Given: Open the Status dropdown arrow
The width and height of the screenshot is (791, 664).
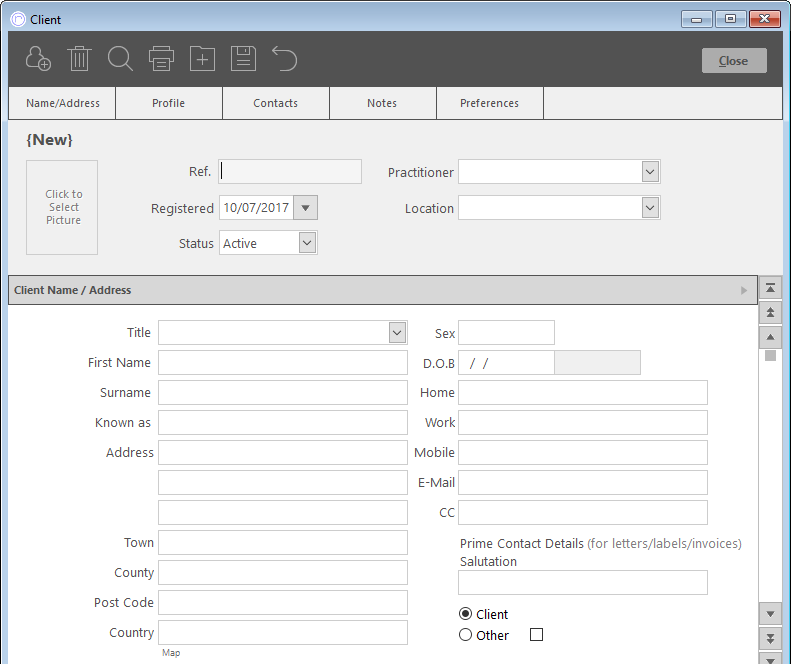Looking at the screenshot, I should point(307,243).
